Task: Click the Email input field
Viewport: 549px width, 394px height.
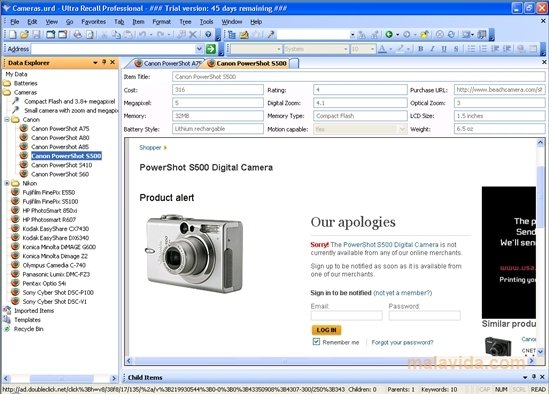Action: [346, 316]
